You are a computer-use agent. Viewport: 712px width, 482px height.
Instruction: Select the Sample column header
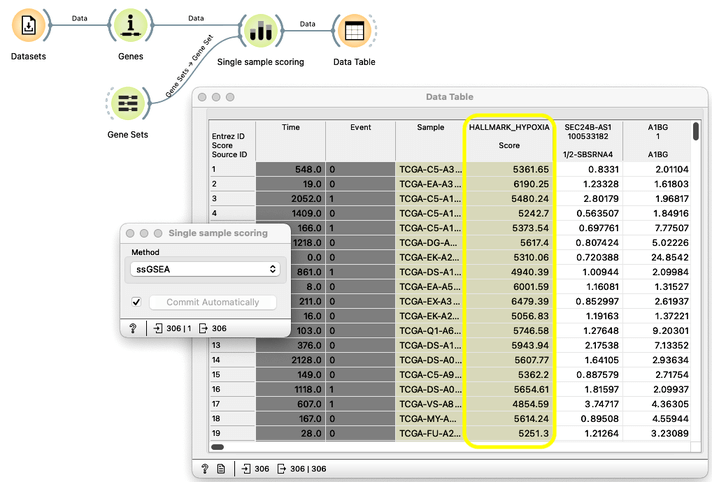[430, 140]
